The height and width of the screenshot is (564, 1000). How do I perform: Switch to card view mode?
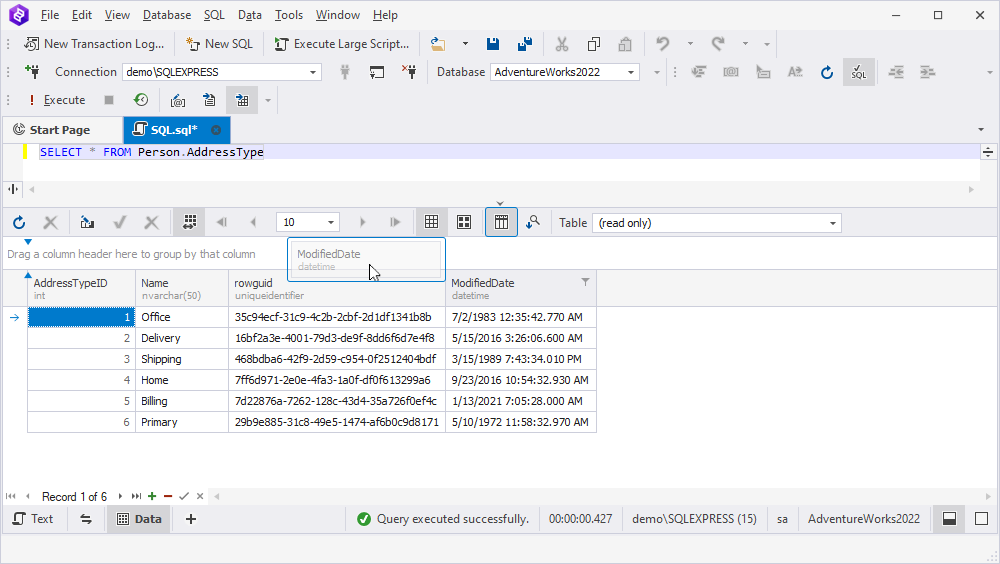464,223
